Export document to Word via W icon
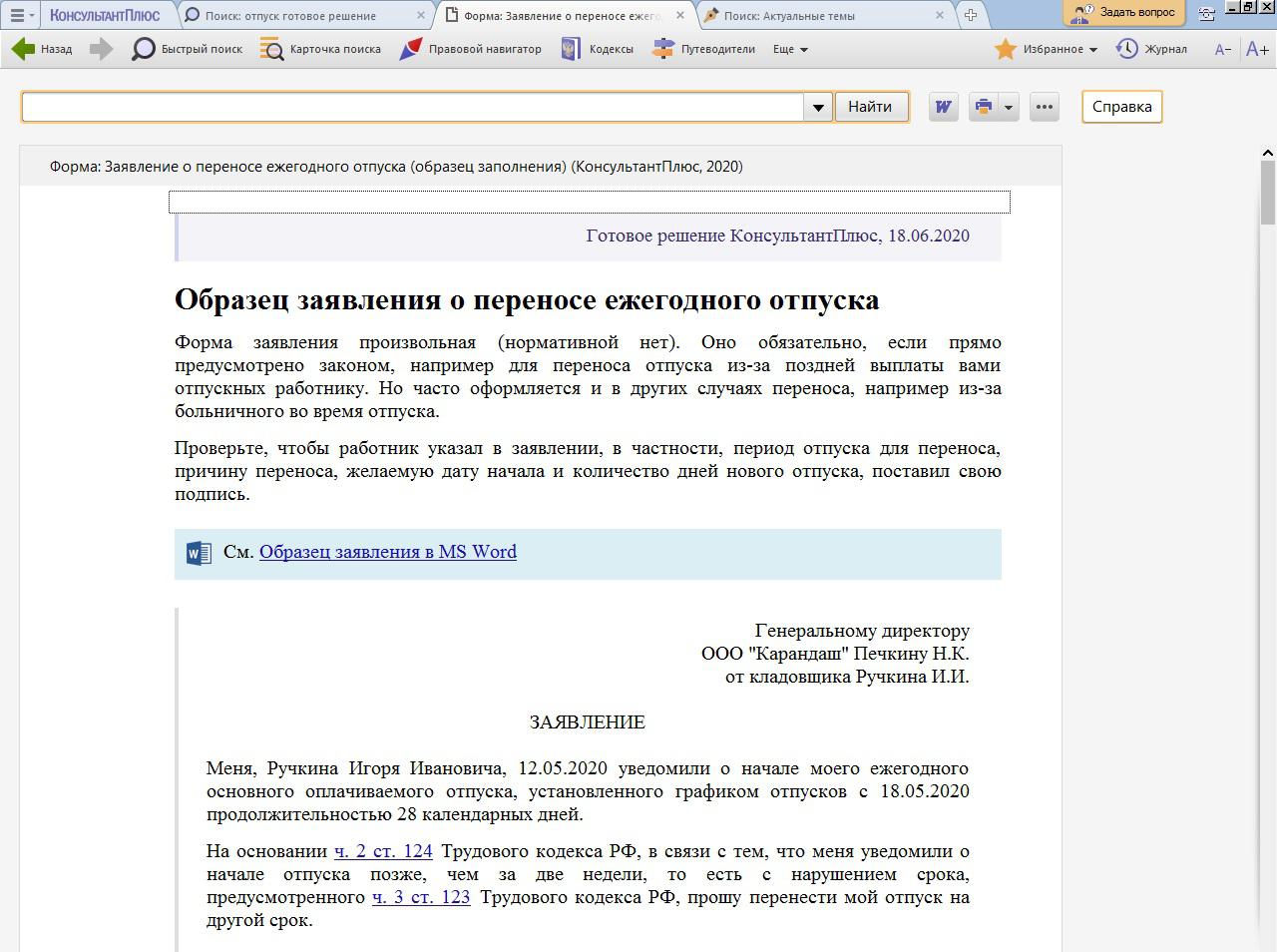Viewport: 1277px width, 952px height. click(943, 107)
